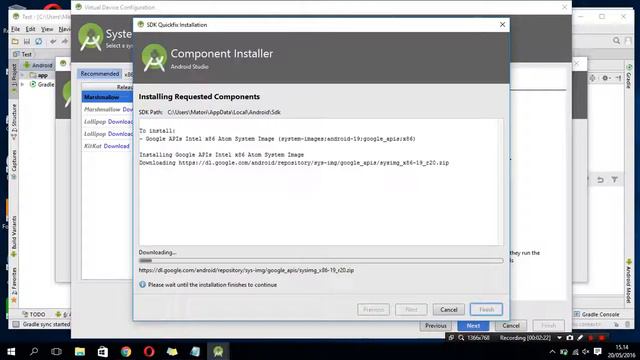The width and height of the screenshot is (640, 360).
Task: Open the Captures tool window tab
Action: [x=14, y=164]
